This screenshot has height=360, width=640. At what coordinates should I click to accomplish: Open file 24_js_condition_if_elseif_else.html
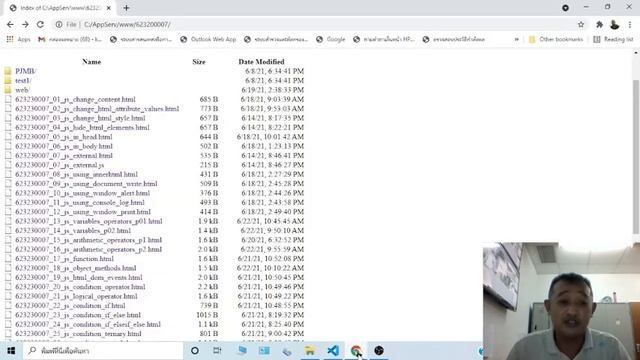88,324
